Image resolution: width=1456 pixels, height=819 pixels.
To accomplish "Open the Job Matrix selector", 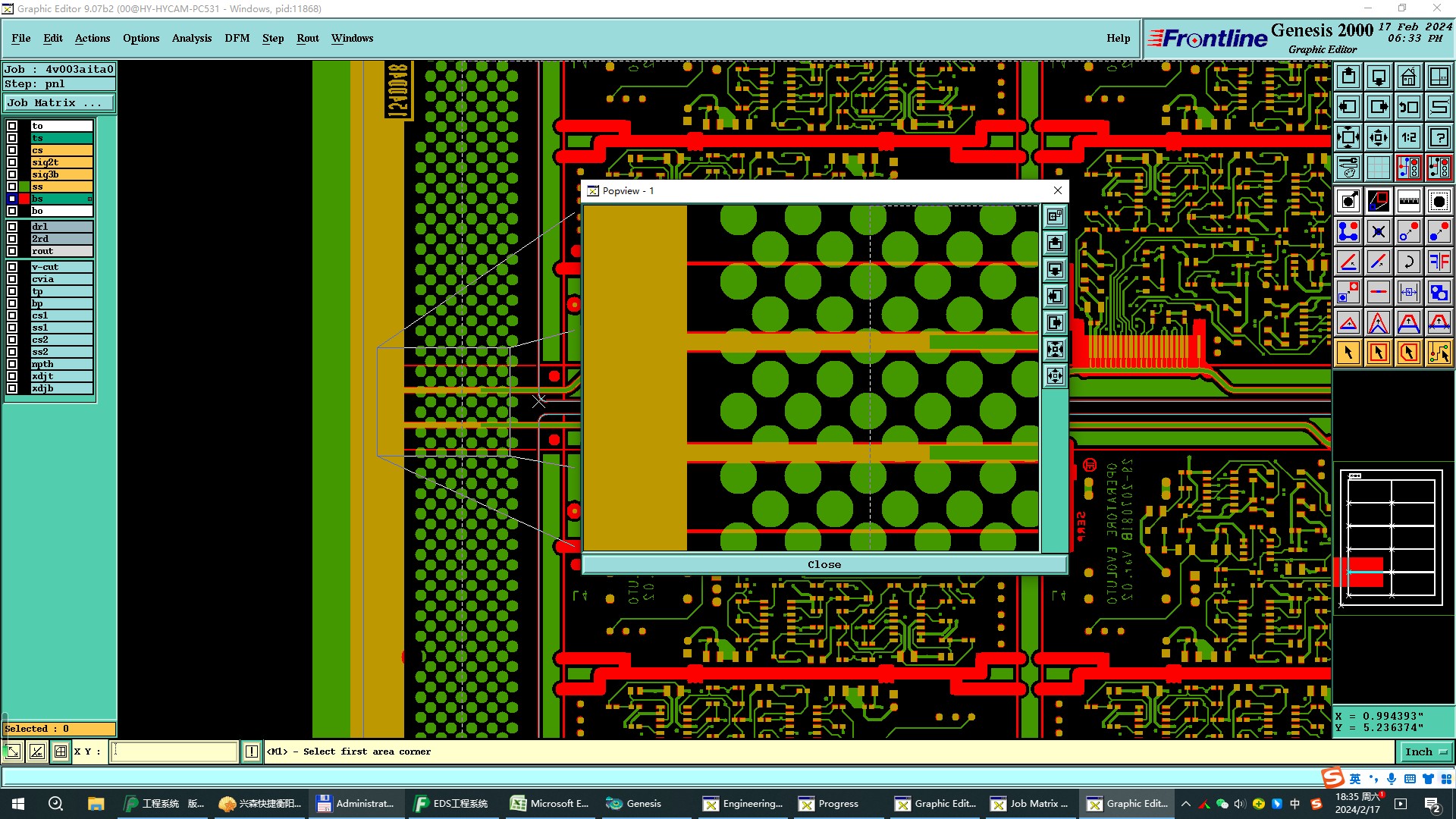I will [58, 103].
